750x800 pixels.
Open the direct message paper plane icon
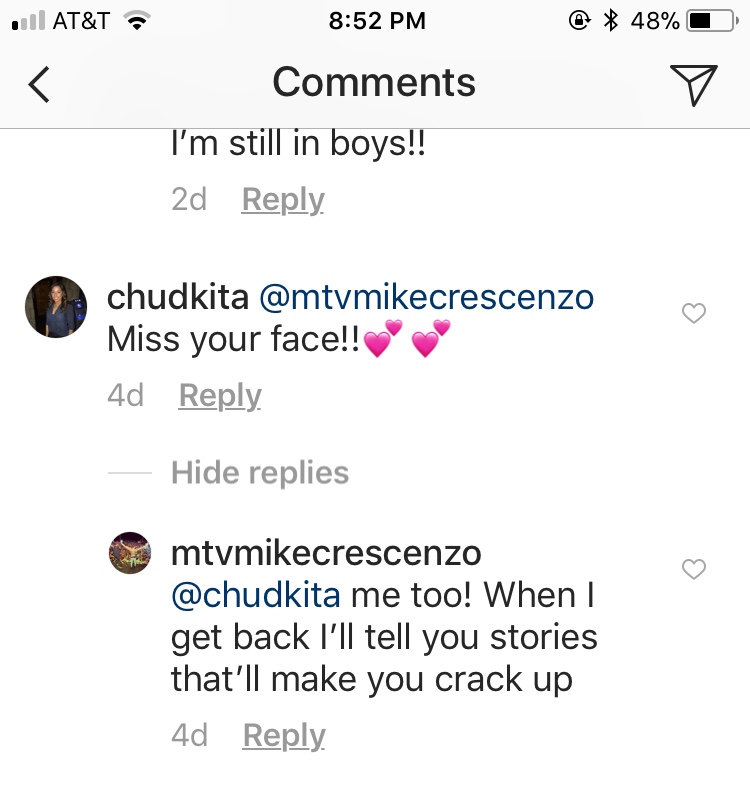point(694,85)
